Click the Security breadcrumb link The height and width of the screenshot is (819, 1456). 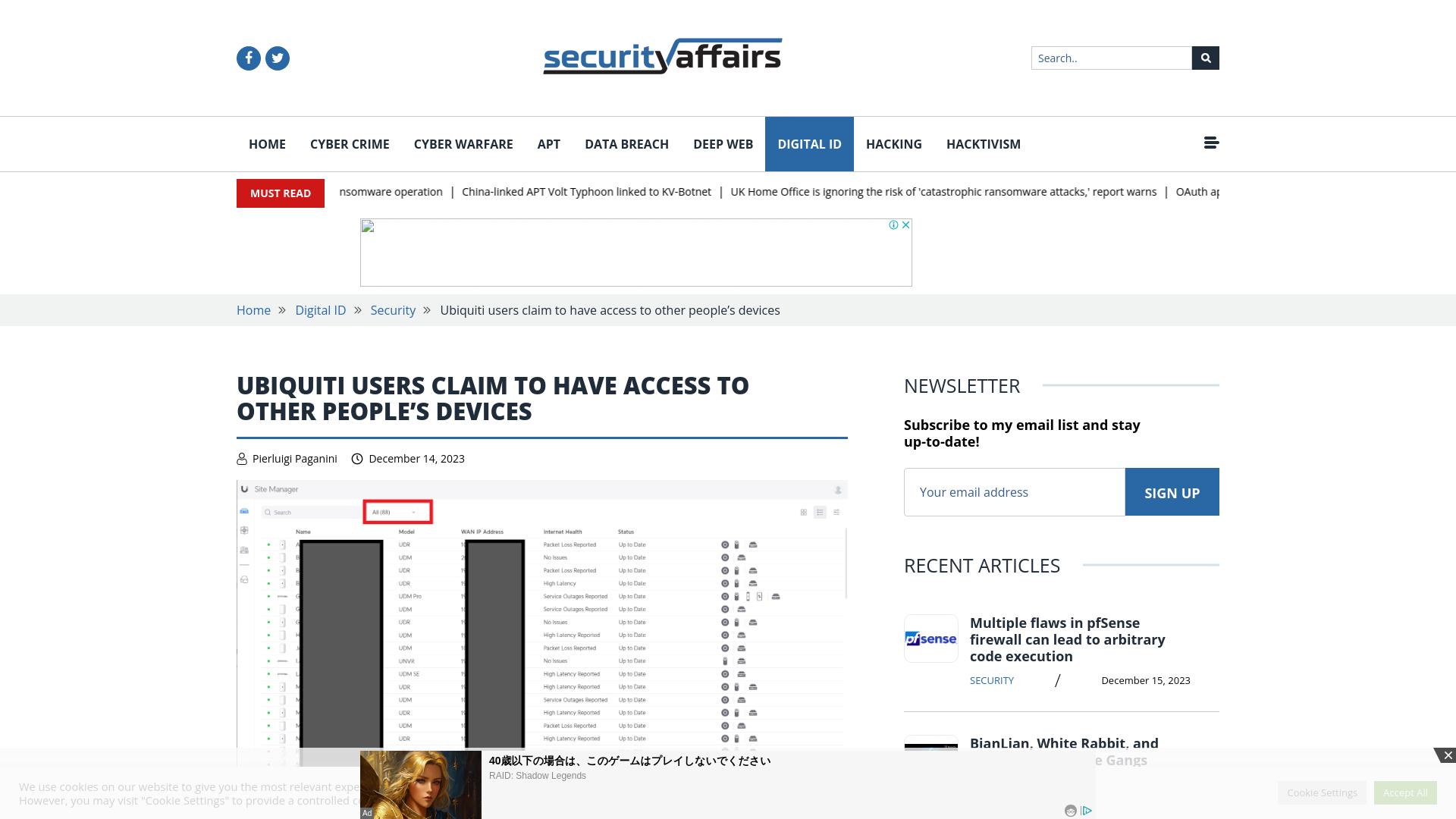click(392, 310)
